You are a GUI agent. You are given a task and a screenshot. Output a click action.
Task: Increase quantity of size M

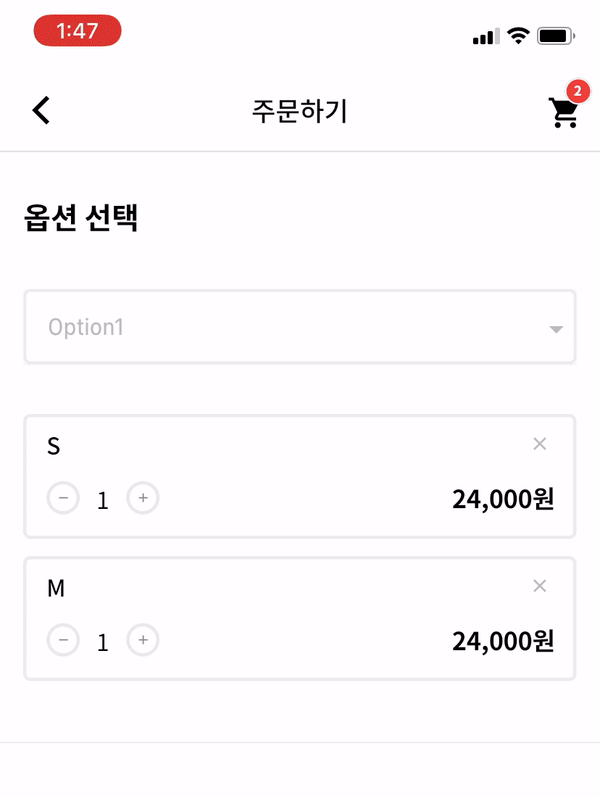[x=143, y=640]
